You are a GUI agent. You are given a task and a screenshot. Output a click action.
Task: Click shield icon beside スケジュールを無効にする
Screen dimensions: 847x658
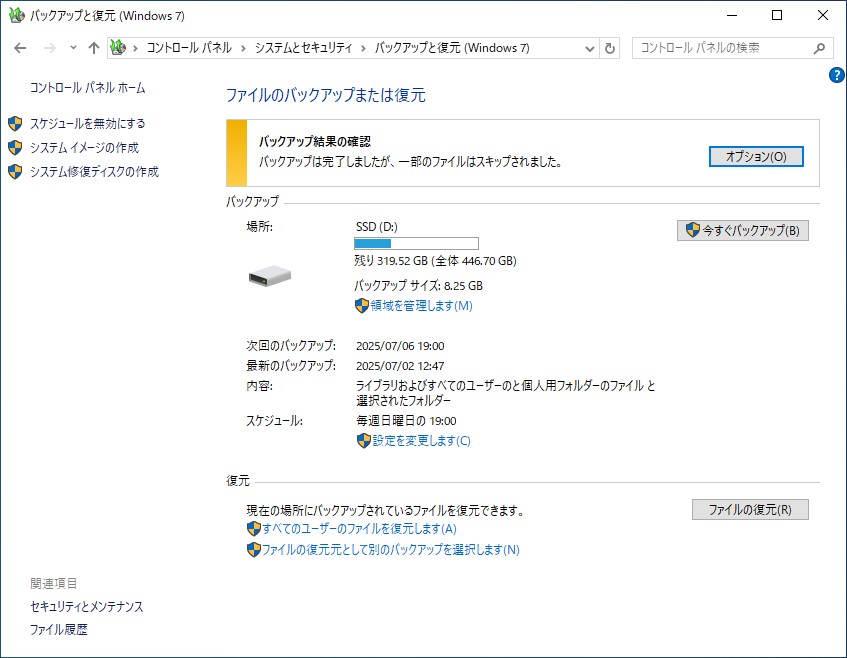[x=15, y=124]
